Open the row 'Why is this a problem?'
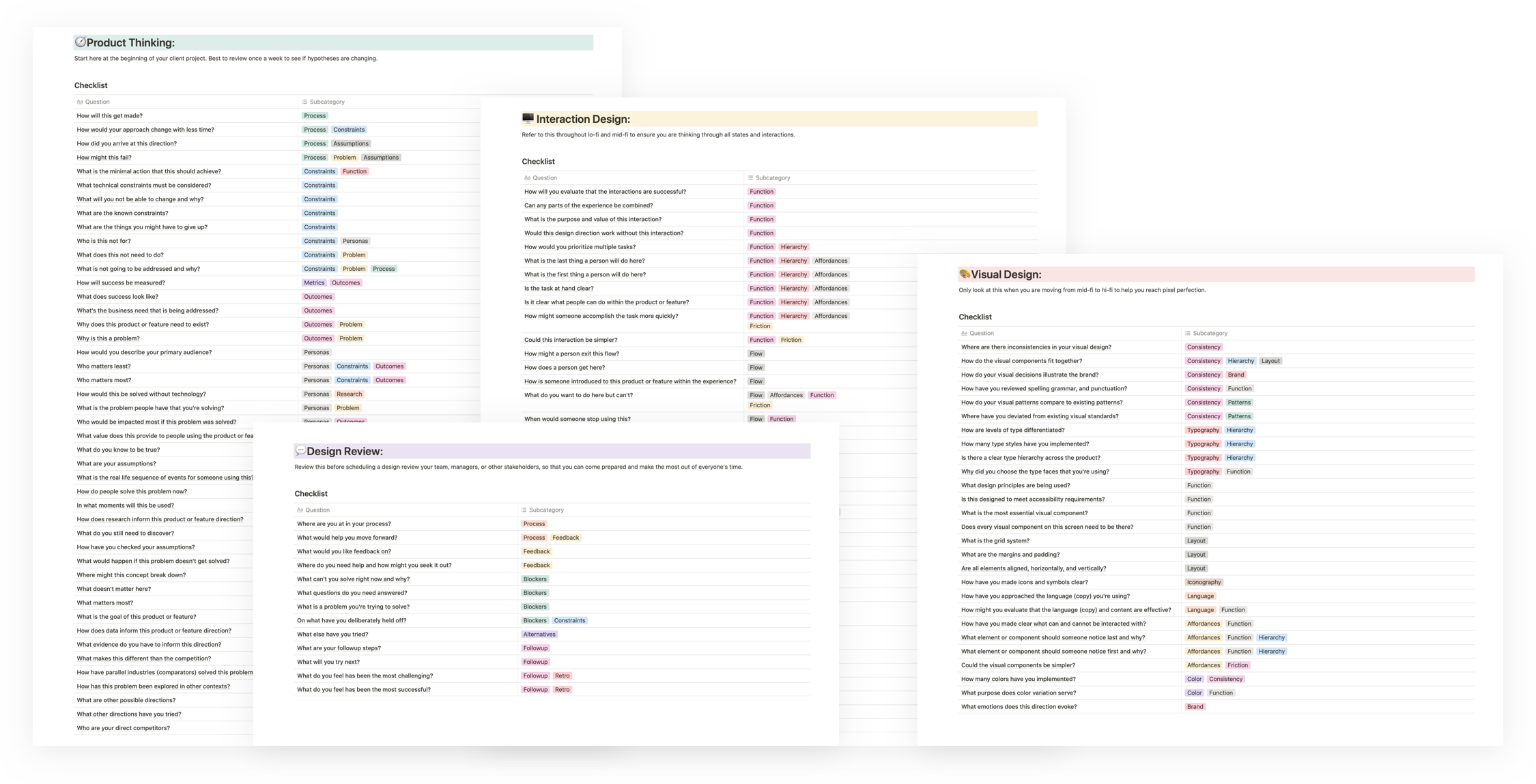This screenshot has width=1536, height=784. coord(108,338)
